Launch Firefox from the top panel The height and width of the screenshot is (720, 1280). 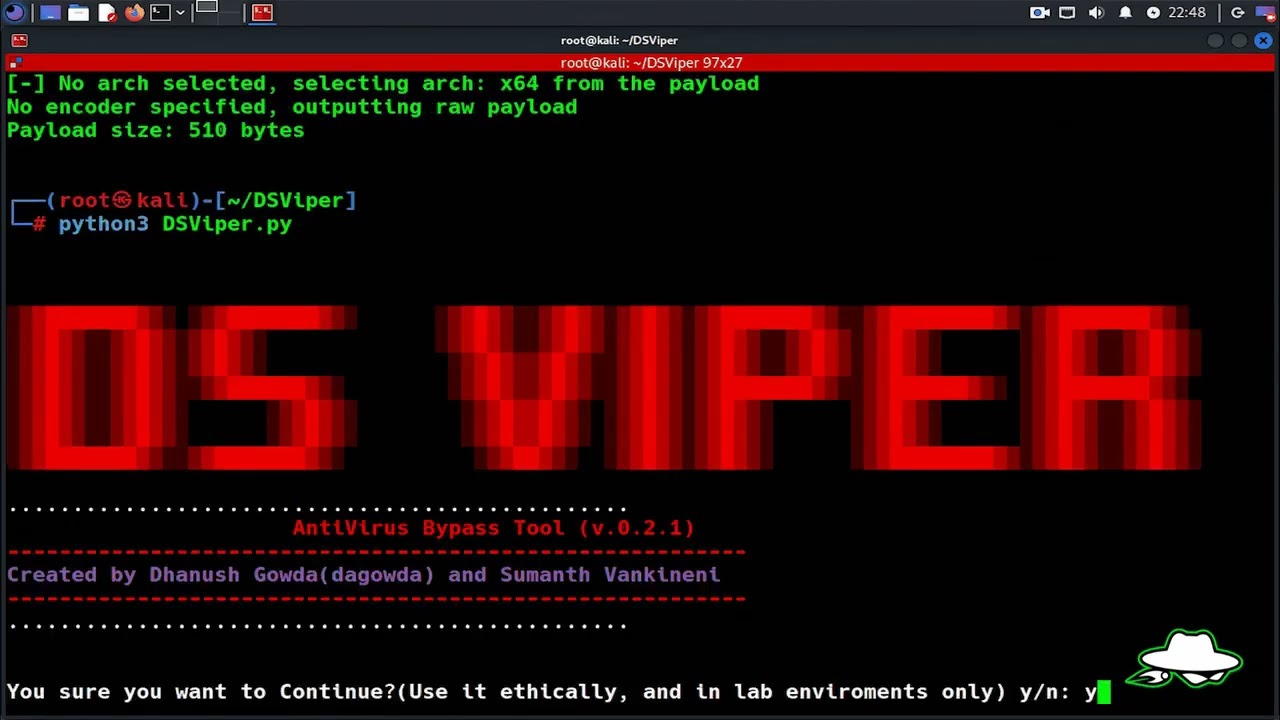(x=134, y=13)
